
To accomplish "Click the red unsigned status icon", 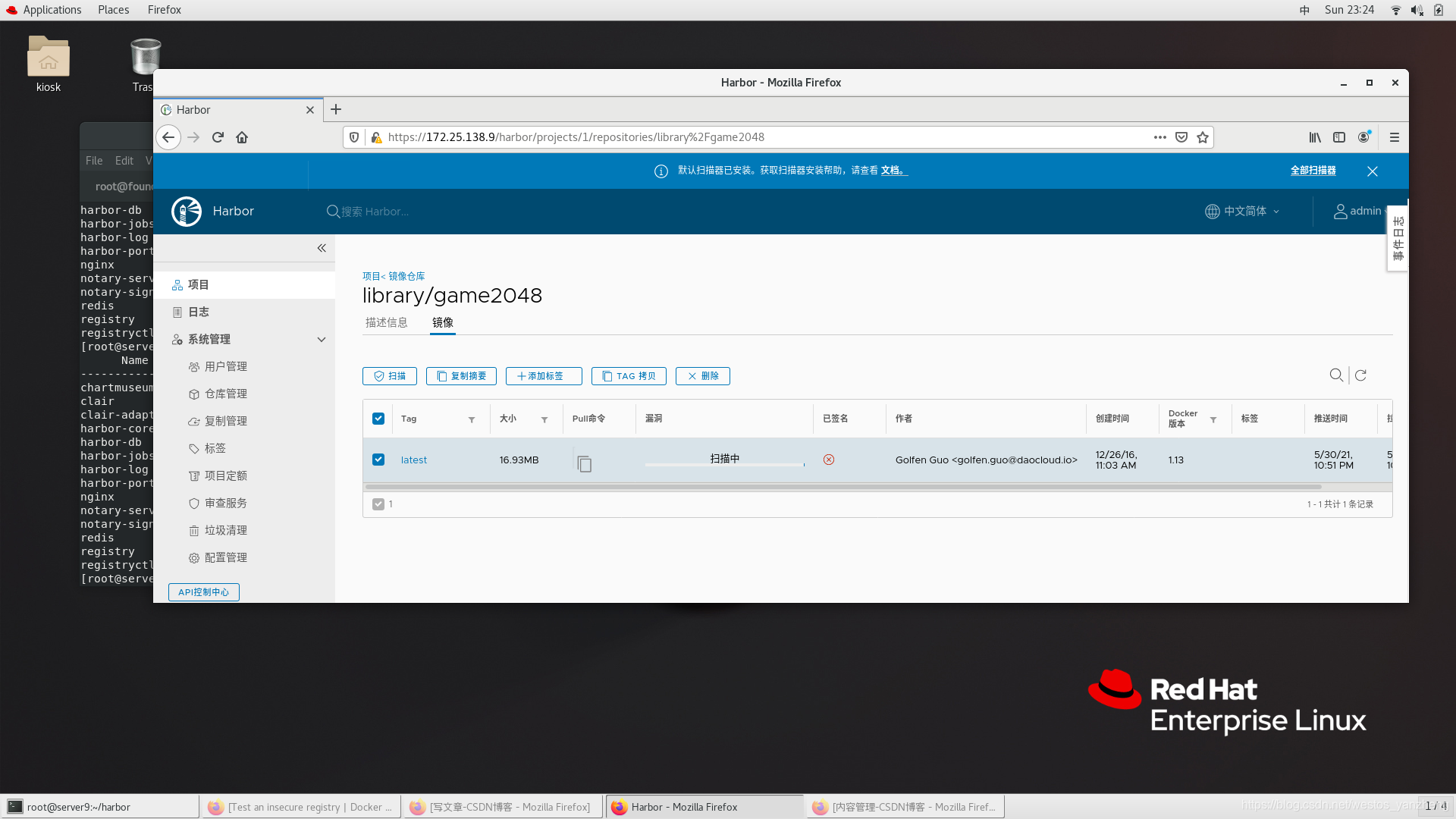I will pyautogui.click(x=829, y=460).
